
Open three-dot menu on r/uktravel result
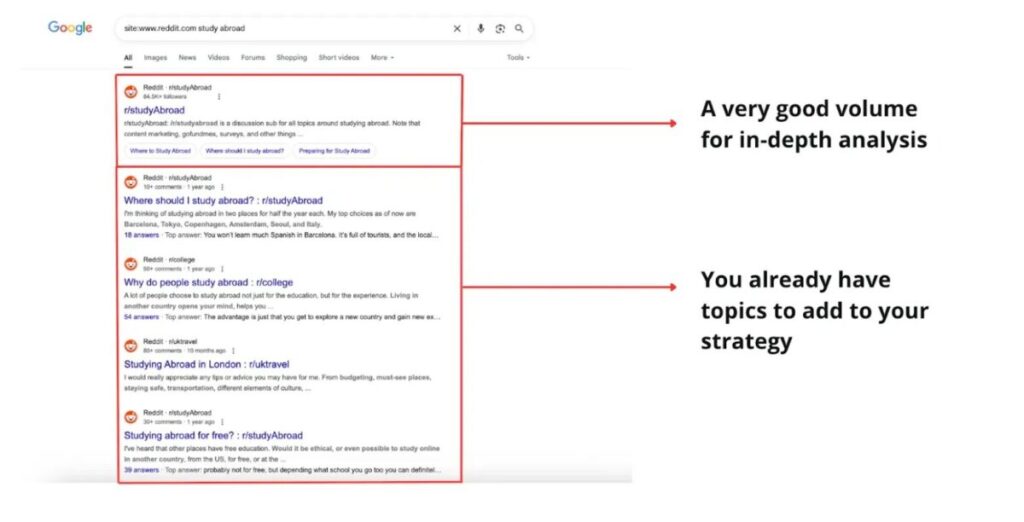[x=234, y=351]
